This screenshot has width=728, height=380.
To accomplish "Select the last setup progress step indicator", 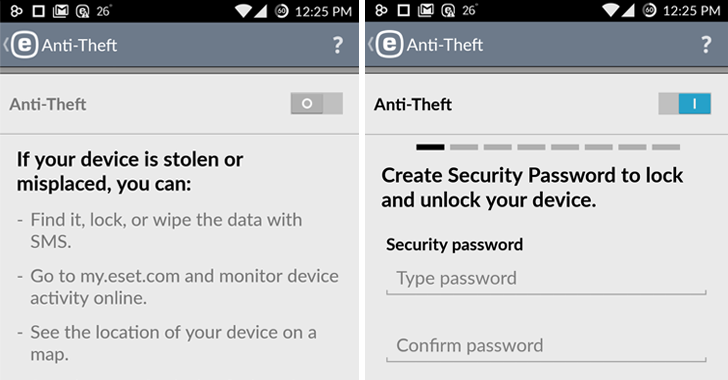I will coord(666,147).
